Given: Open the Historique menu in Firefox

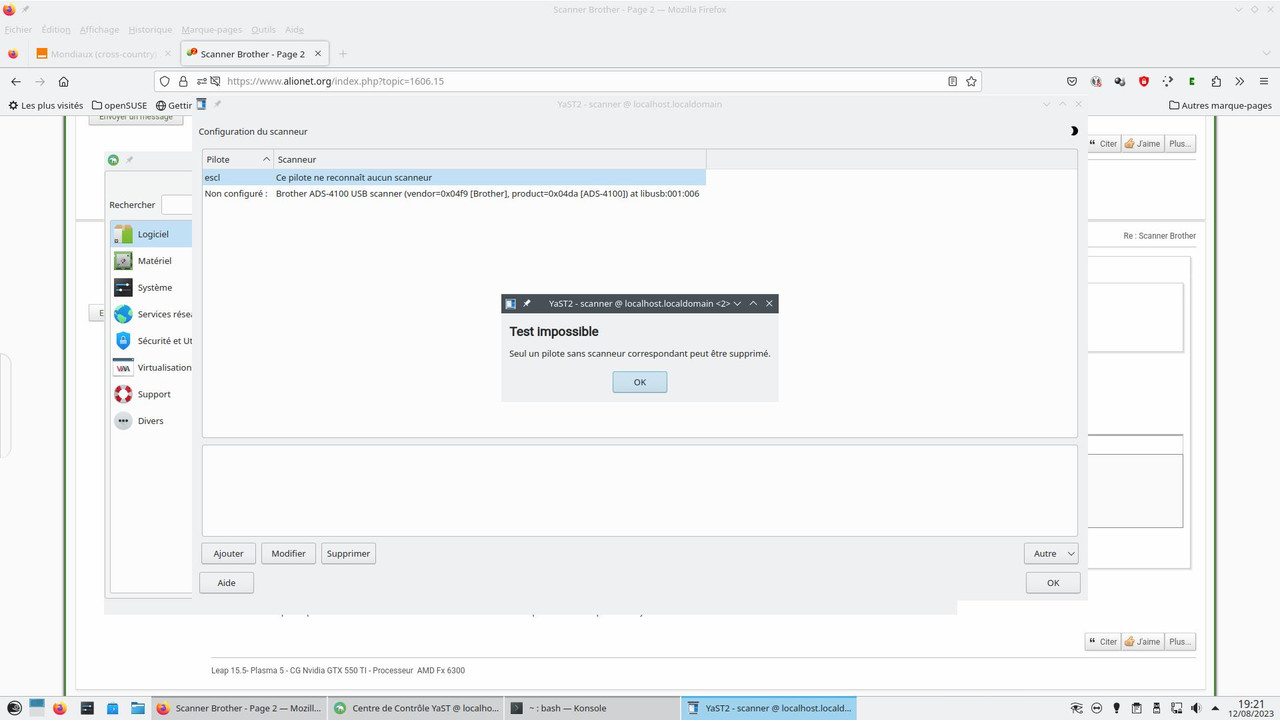Looking at the screenshot, I should pyautogui.click(x=150, y=30).
